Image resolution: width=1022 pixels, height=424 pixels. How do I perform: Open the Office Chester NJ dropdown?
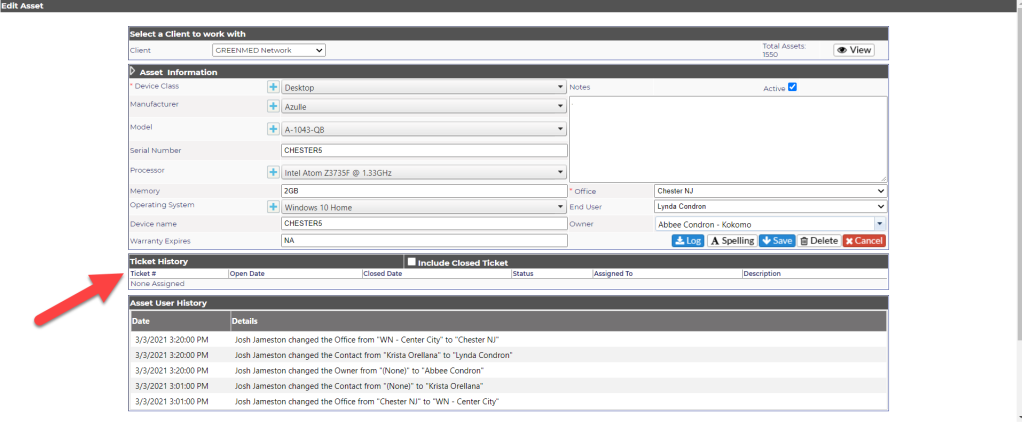pyautogui.click(x=770, y=191)
